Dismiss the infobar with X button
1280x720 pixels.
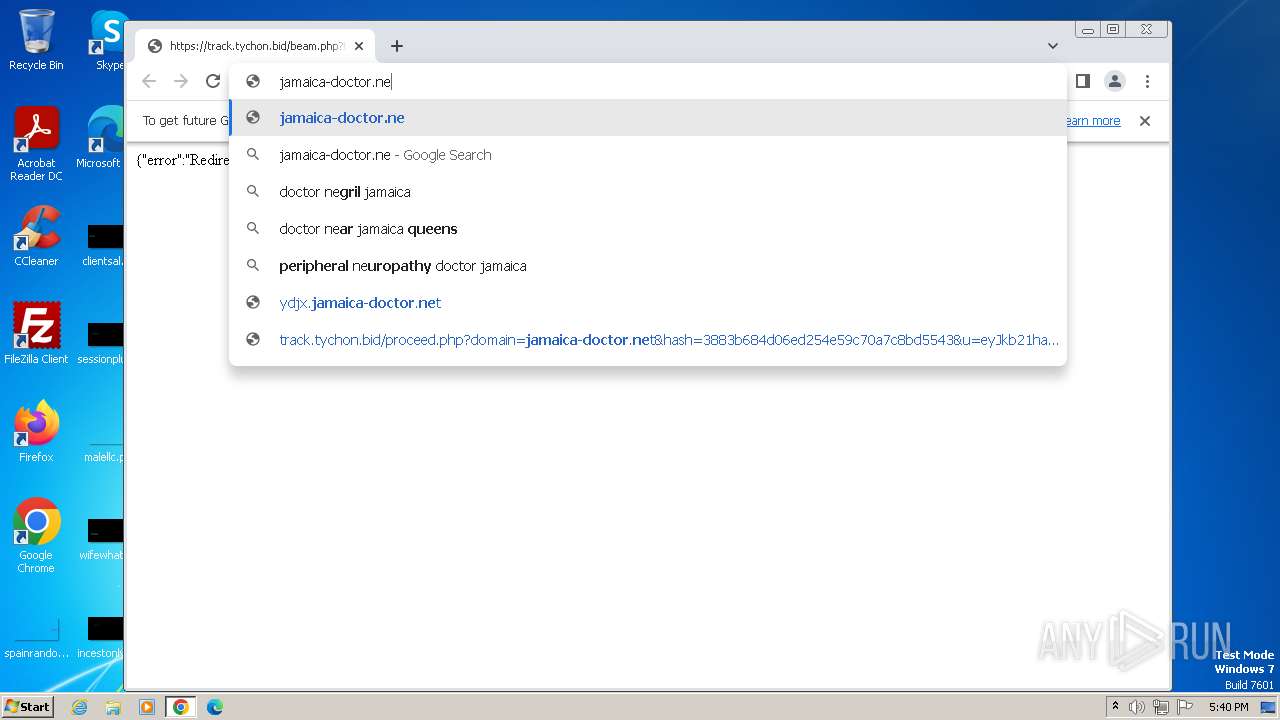1145,121
